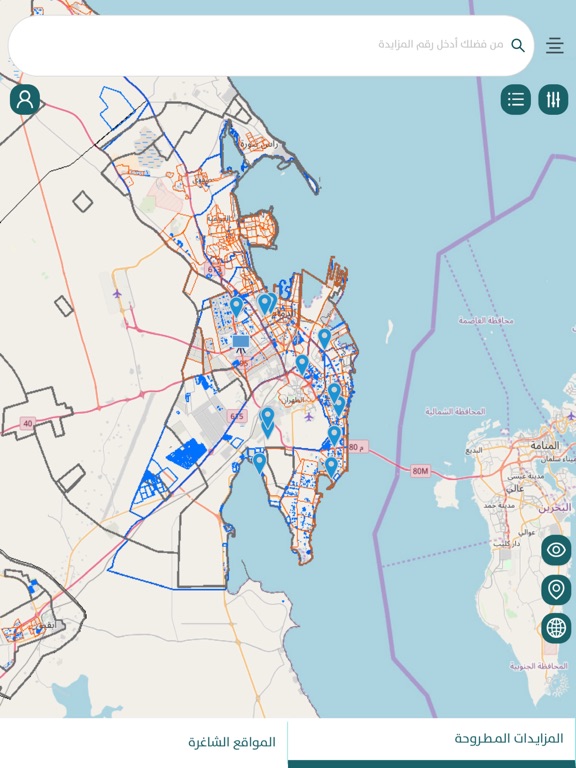
Task: Click the search magnifier icon
Action: [518, 46]
